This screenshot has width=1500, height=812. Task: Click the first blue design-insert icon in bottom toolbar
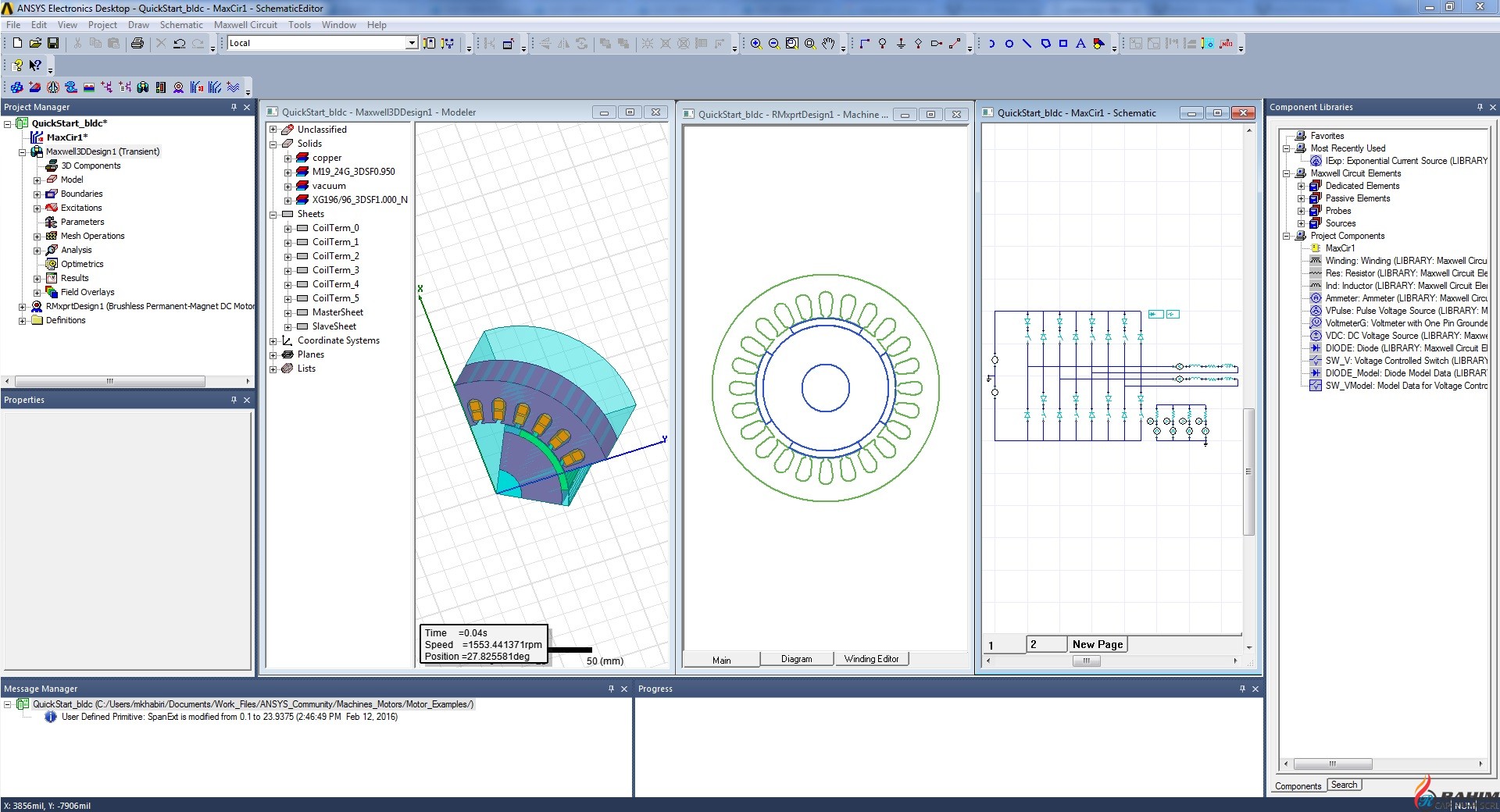pyautogui.click(x=16, y=87)
